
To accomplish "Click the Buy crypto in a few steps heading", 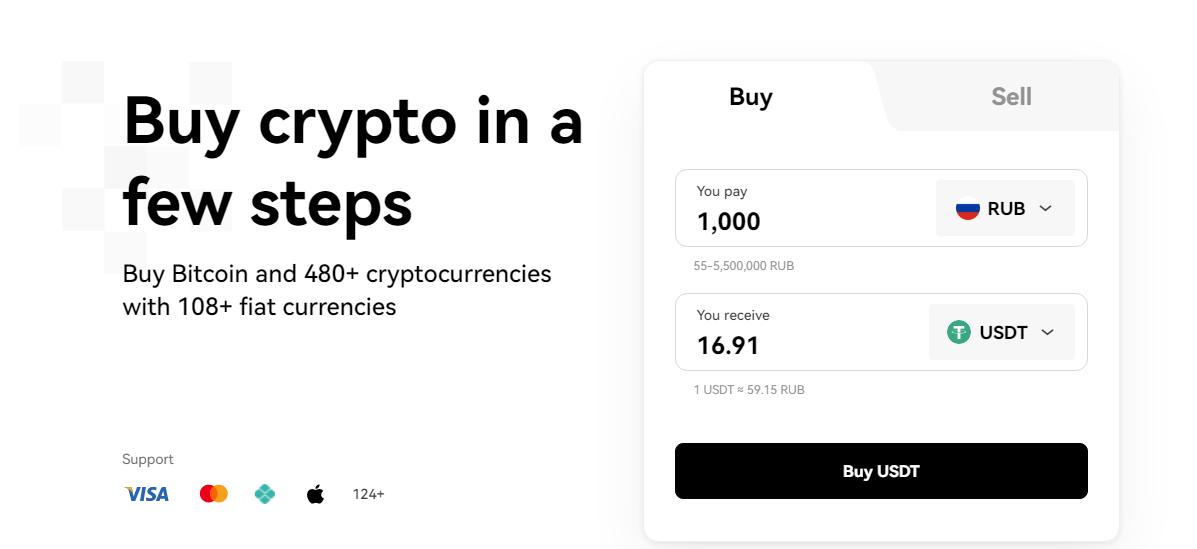I will (353, 162).
